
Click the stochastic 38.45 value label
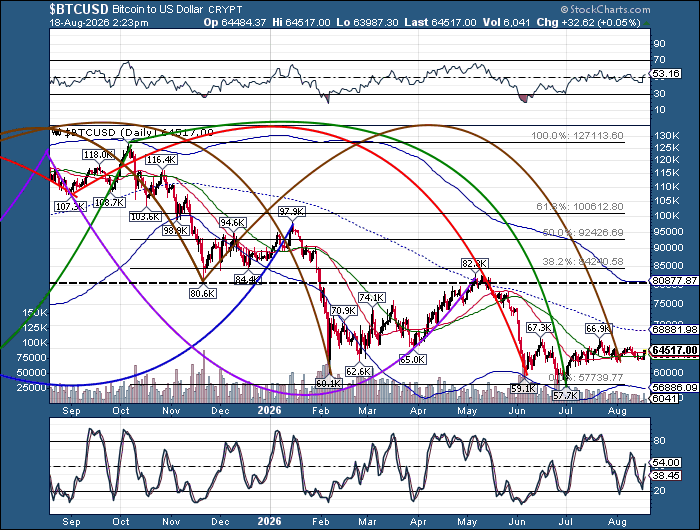(x=666, y=476)
